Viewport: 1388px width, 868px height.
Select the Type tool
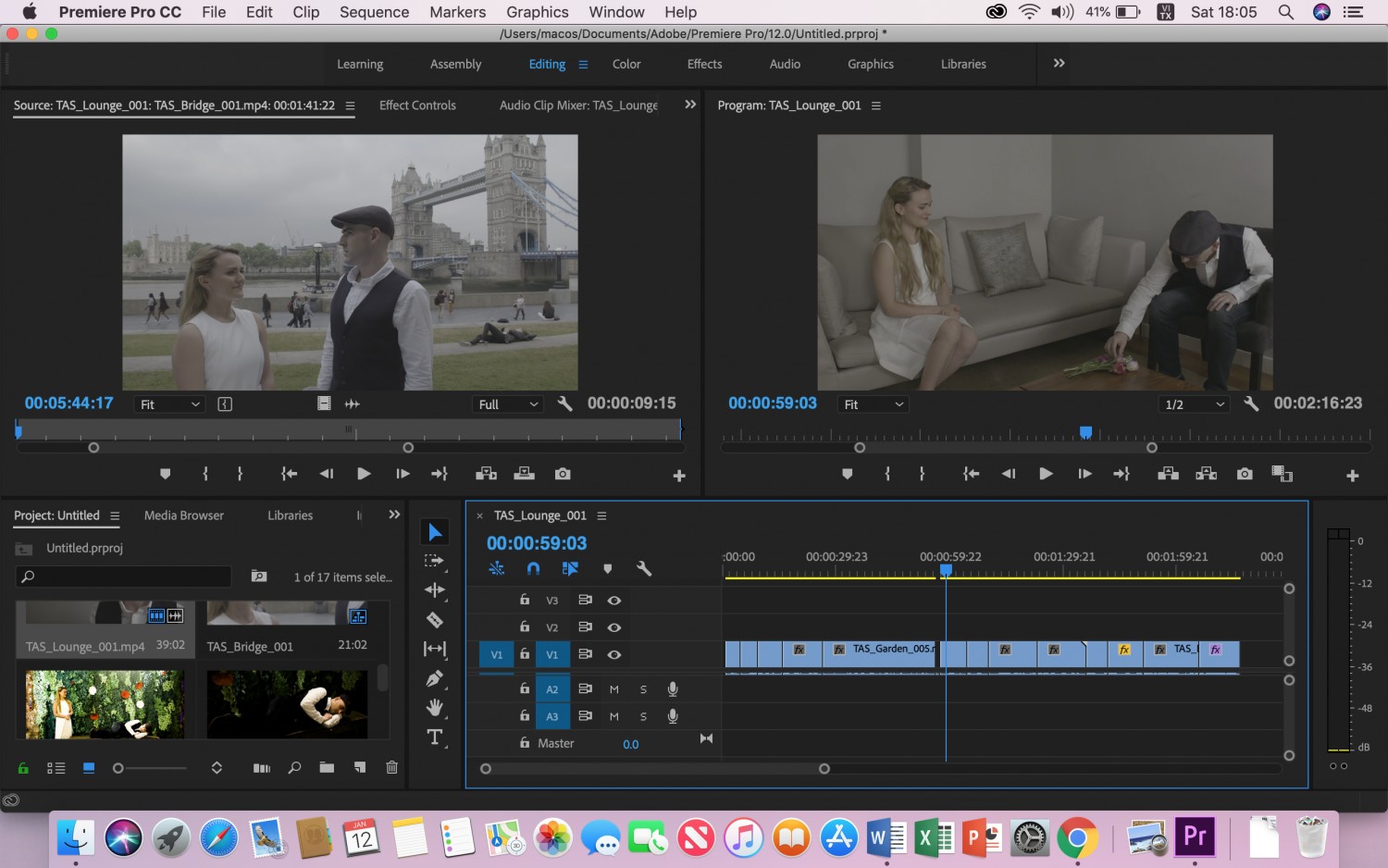coord(435,737)
